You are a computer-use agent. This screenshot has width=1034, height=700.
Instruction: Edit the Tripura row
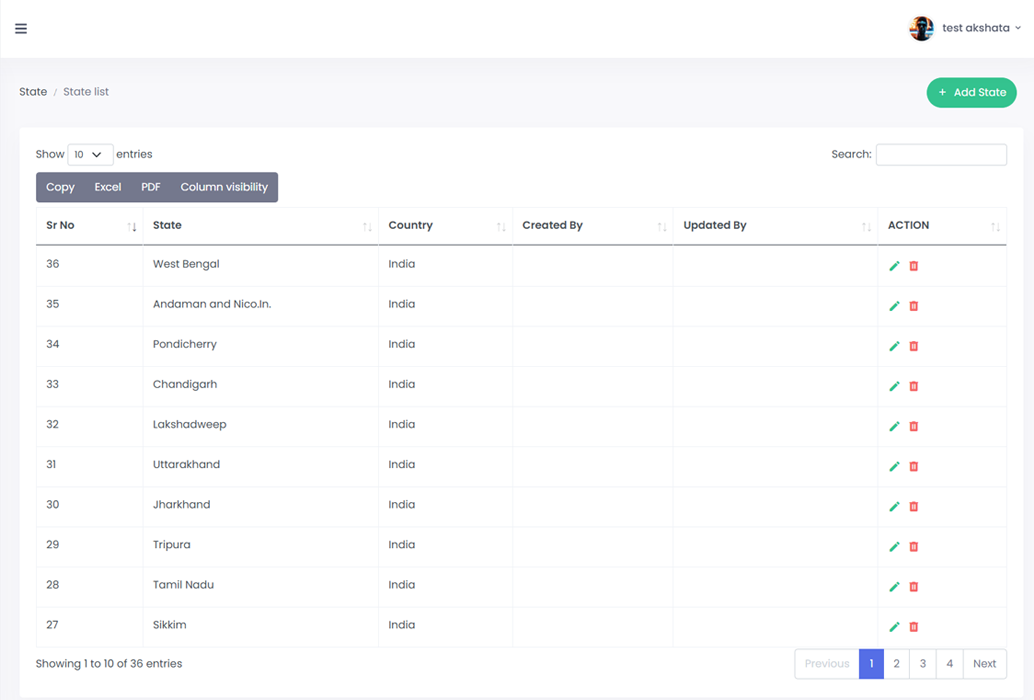coord(894,547)
